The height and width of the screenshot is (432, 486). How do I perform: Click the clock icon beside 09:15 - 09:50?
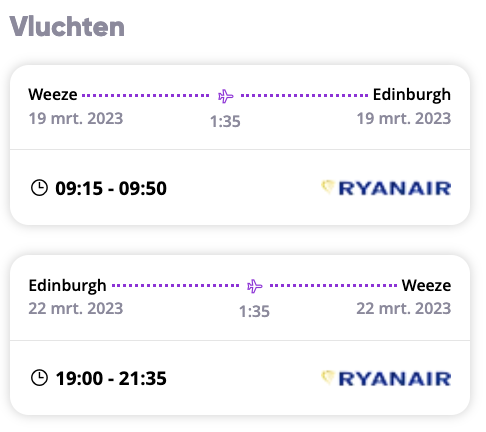click(39, 188)
